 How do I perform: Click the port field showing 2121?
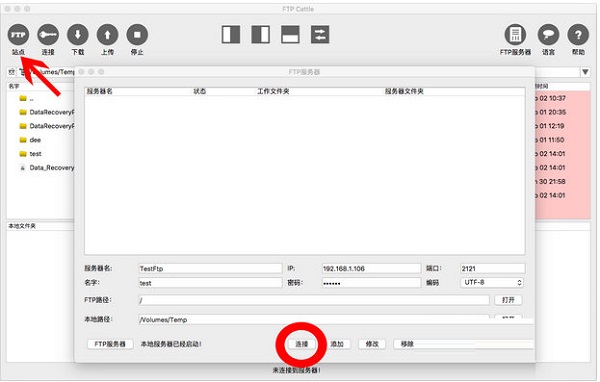(492, 269)
